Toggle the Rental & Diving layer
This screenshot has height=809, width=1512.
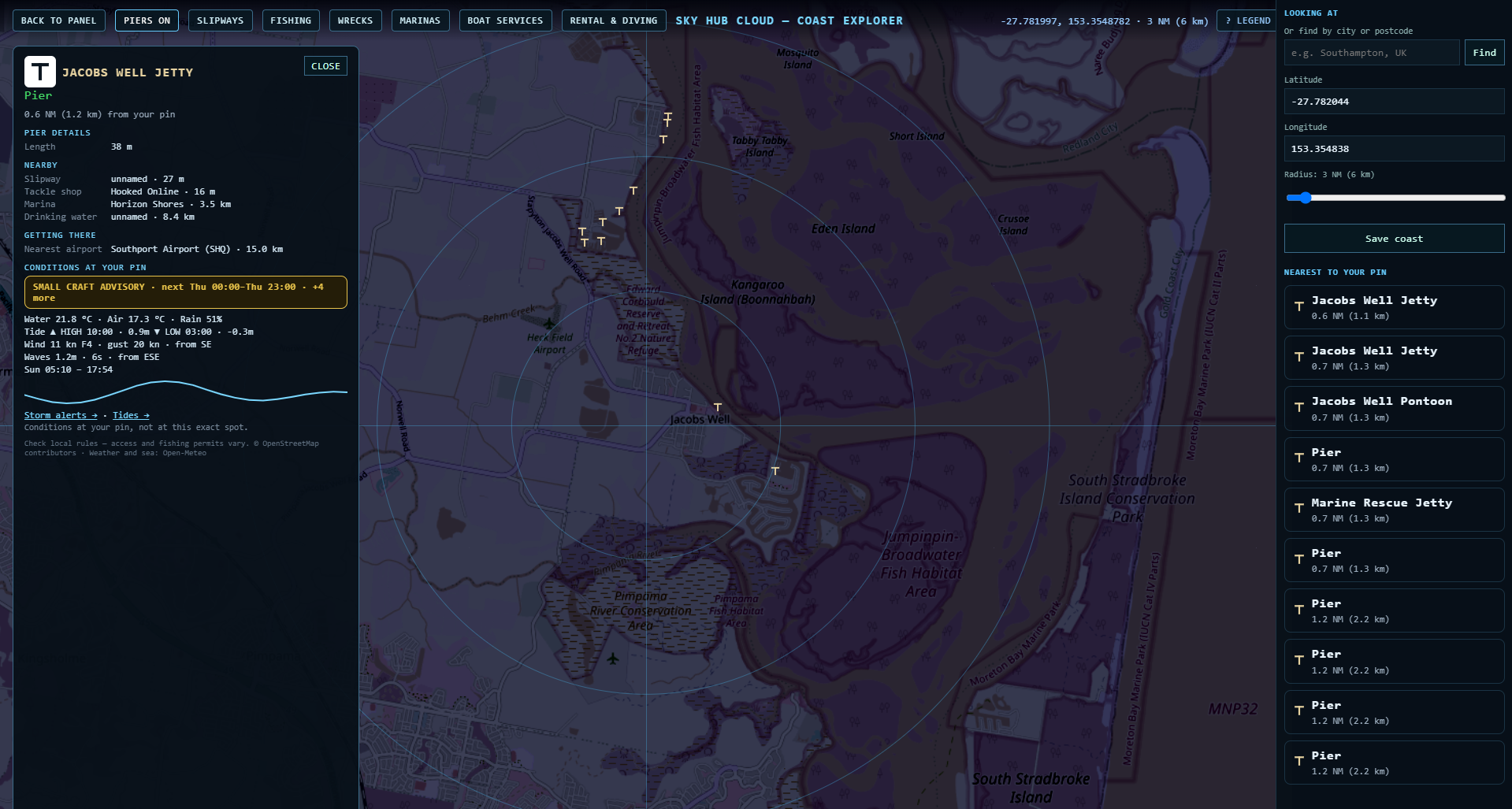point(614,20)
